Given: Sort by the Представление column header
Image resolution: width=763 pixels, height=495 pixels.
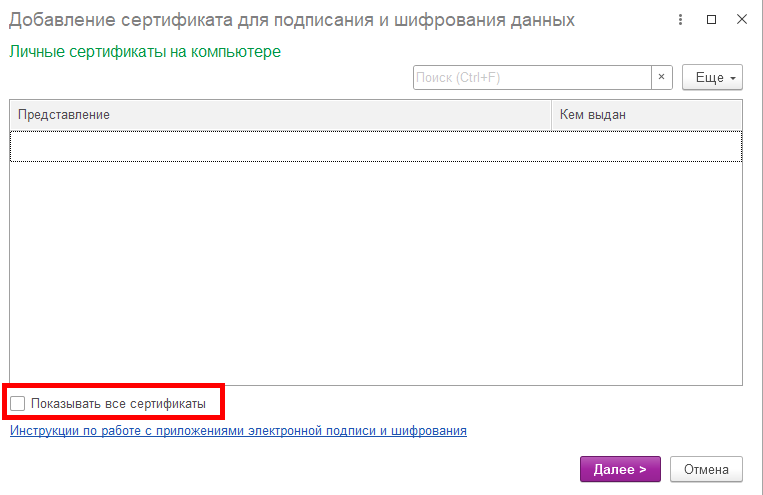Looking at the screenshot, I should tap(280, 115).
